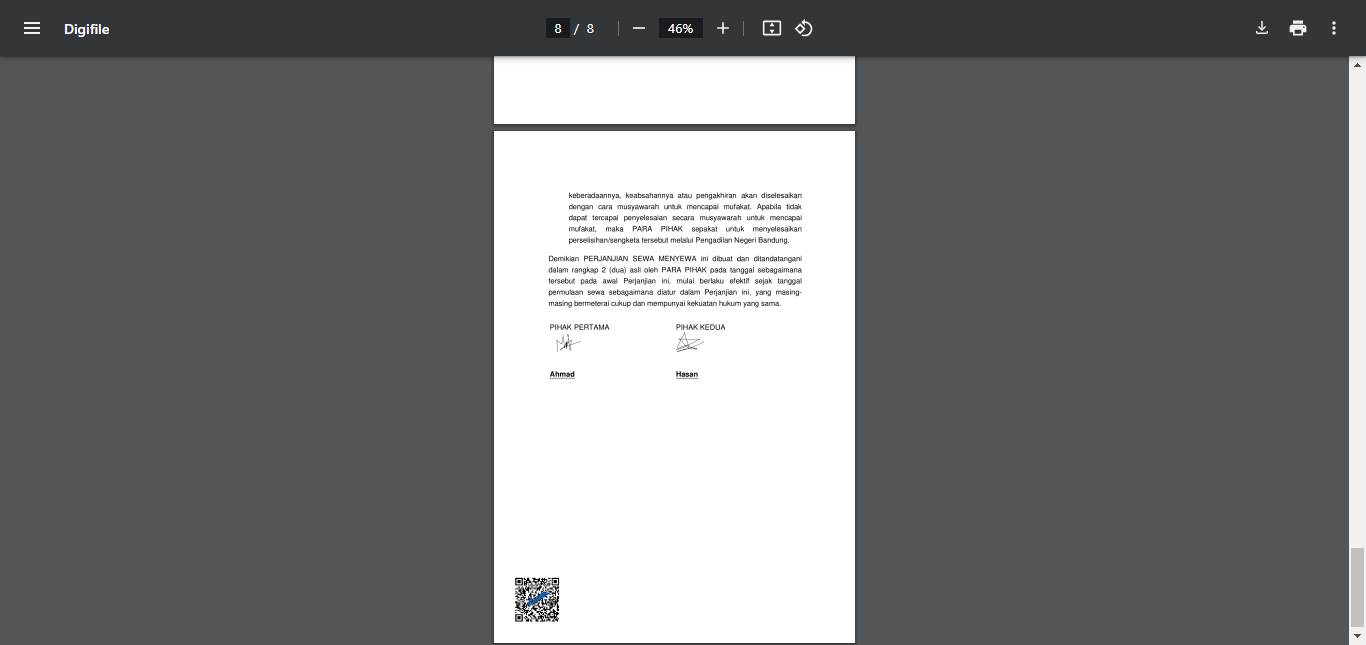Image resolution: width=1366 pixels, height=645 pixels.
Task: Click the scrollbar up arrow
Action: [x=1357, y=63]
